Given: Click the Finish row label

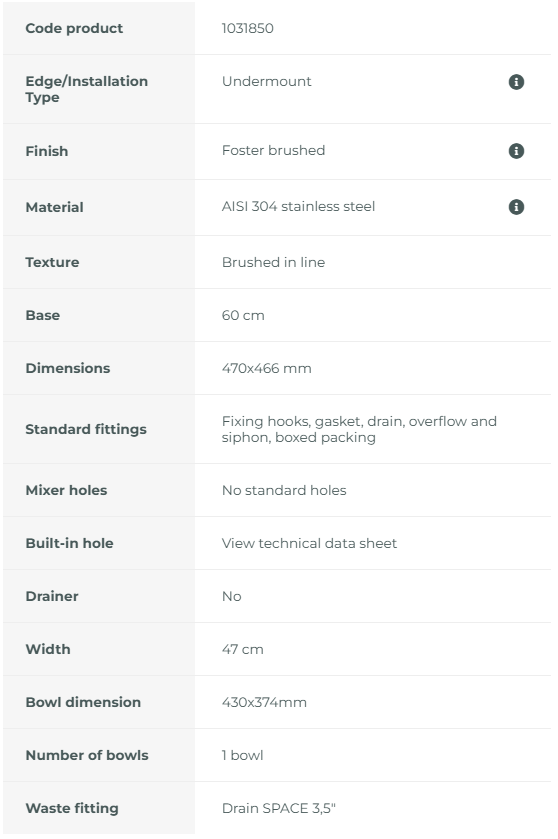Looking at the screenshot, I should point(47,151).
